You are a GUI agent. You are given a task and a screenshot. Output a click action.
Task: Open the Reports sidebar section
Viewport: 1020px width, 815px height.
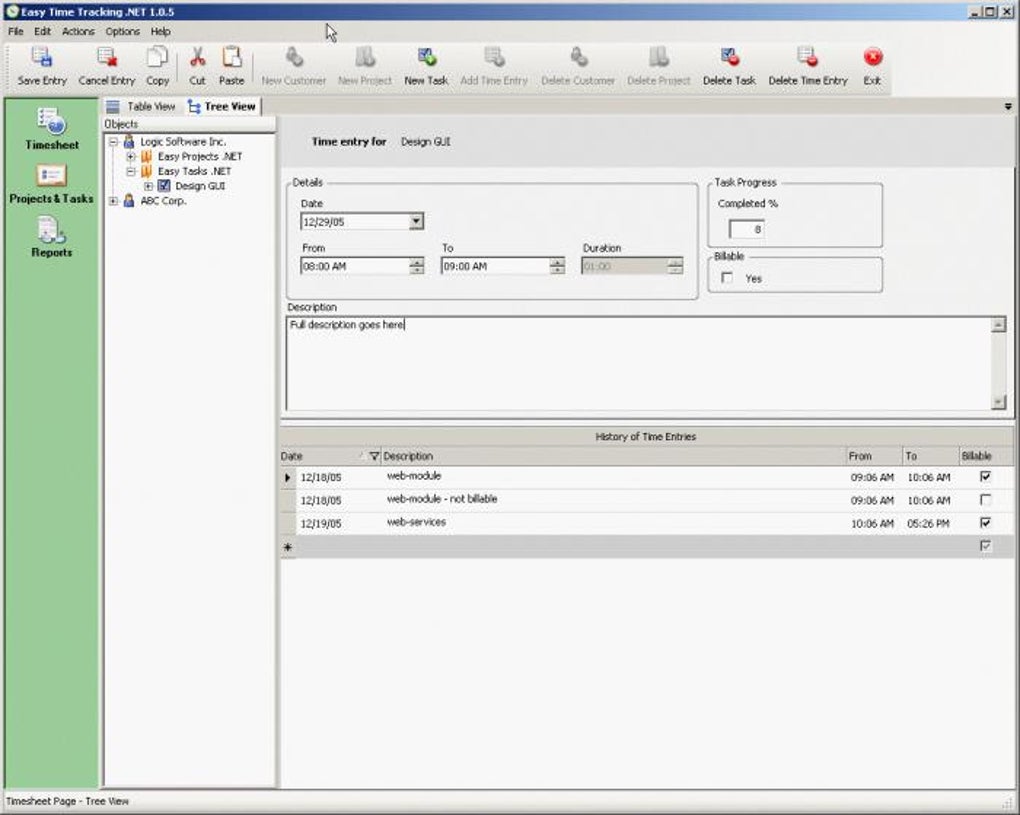tap(51, 238)
